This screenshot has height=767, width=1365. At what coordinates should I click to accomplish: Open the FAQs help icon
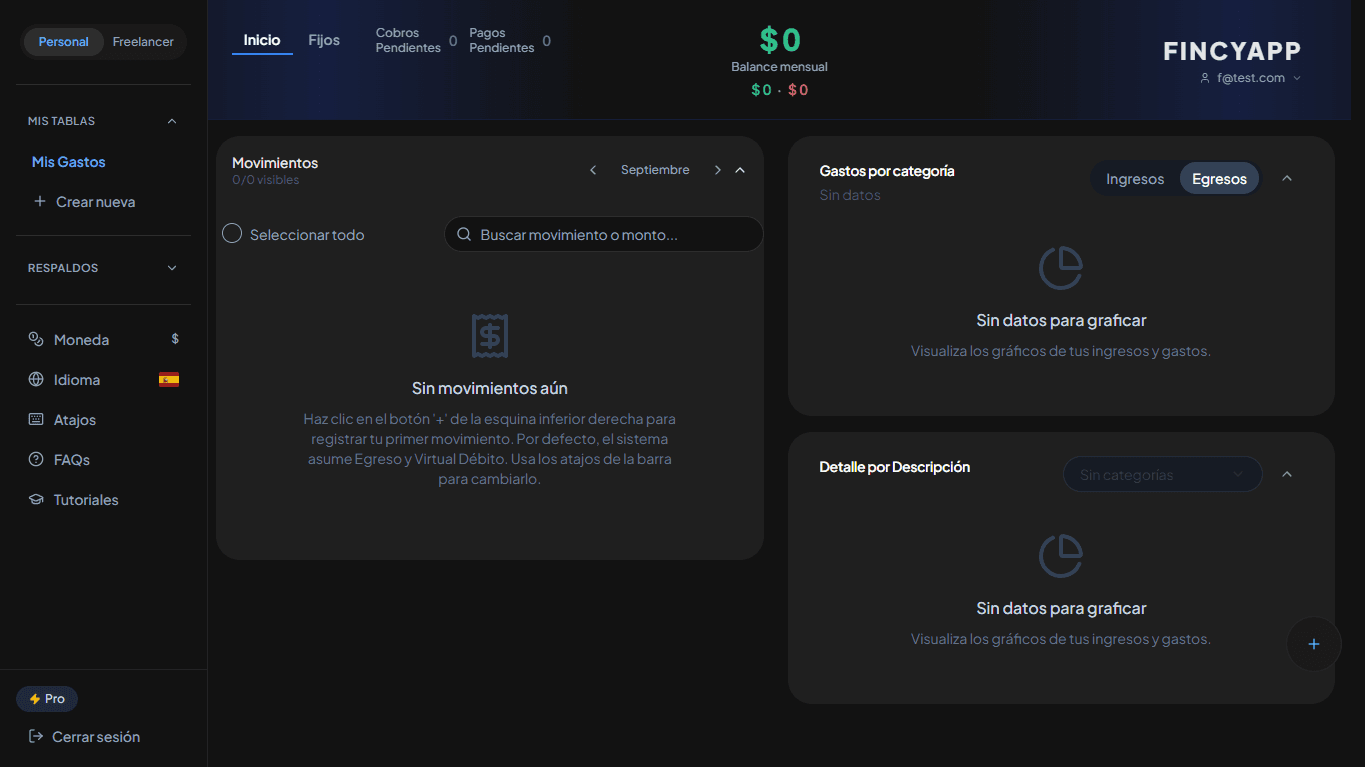pyautogui.click(x=36, y=460)
